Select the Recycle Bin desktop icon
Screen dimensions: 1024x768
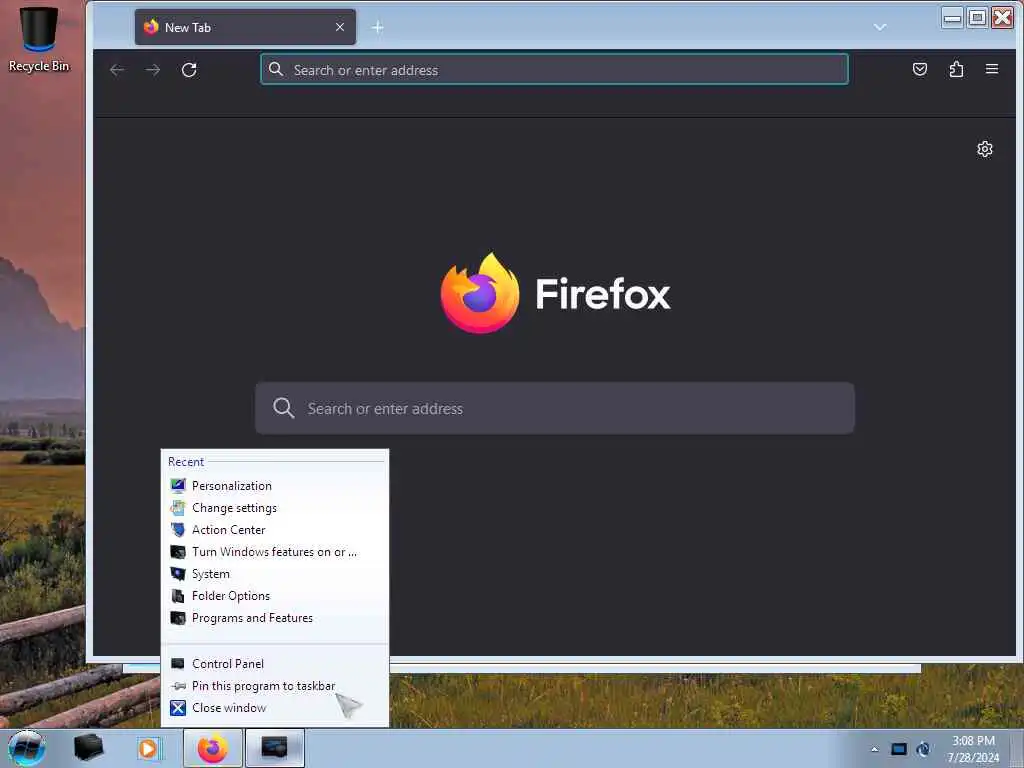[x=39, y=39]
